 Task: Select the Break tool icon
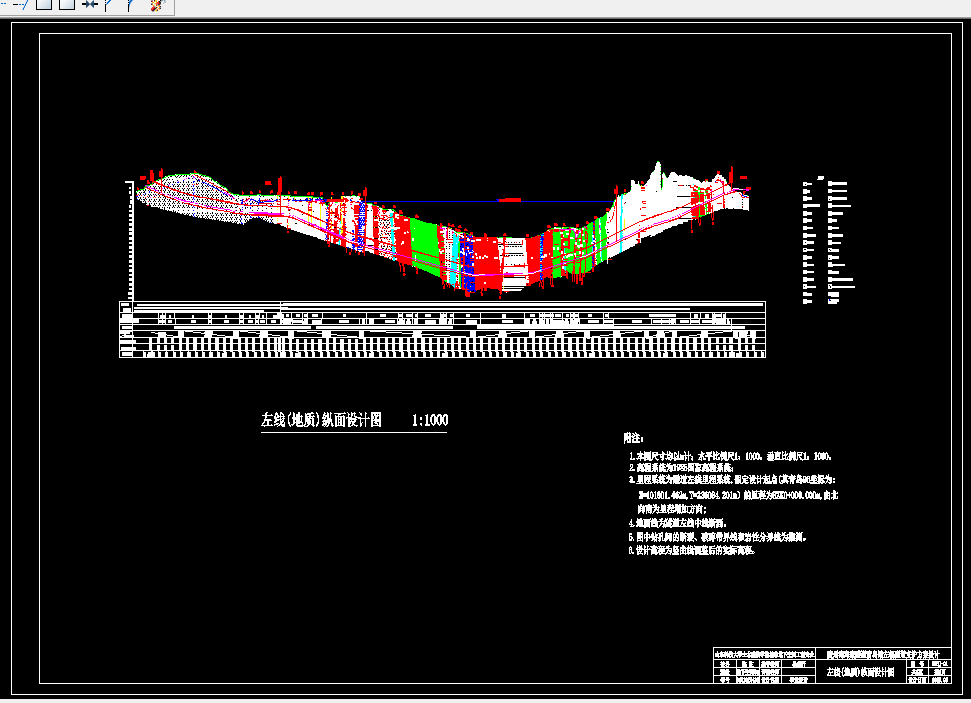pos(67,4)
